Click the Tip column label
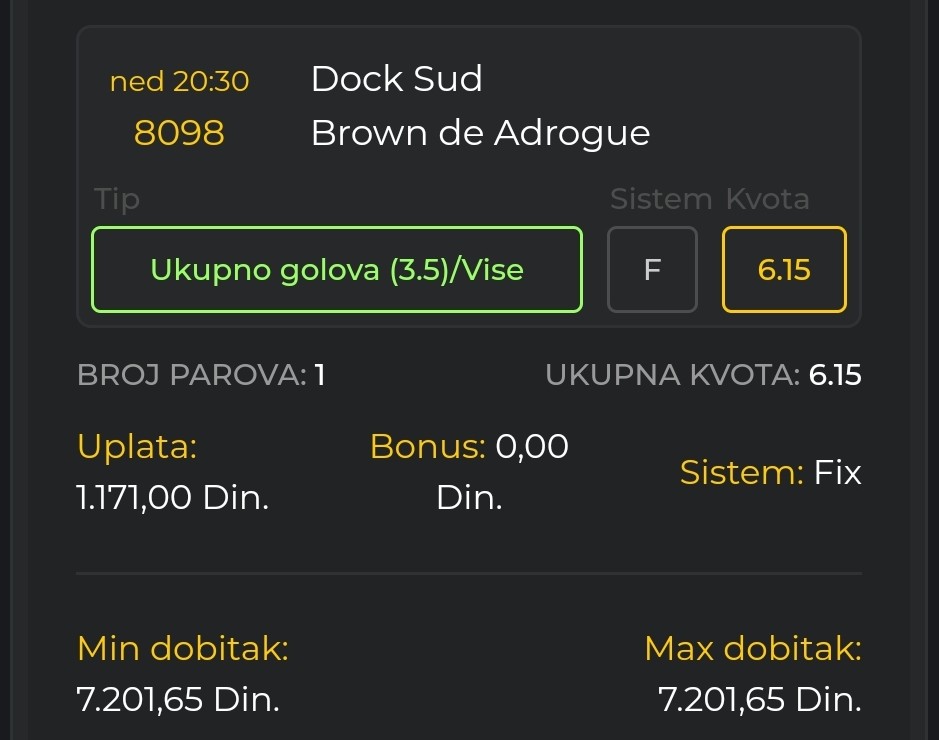This screenshot has height=740, width=939. [x=117, y=199]
